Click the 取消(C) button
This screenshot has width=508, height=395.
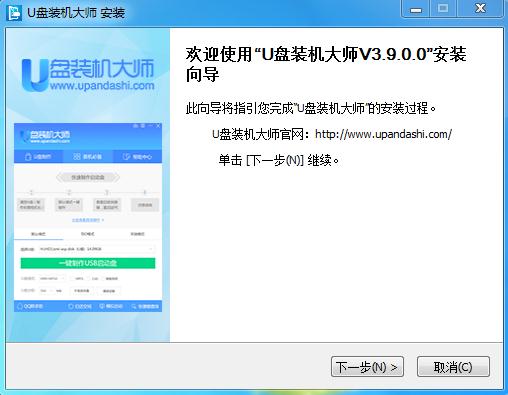click(x=453, y=367)
